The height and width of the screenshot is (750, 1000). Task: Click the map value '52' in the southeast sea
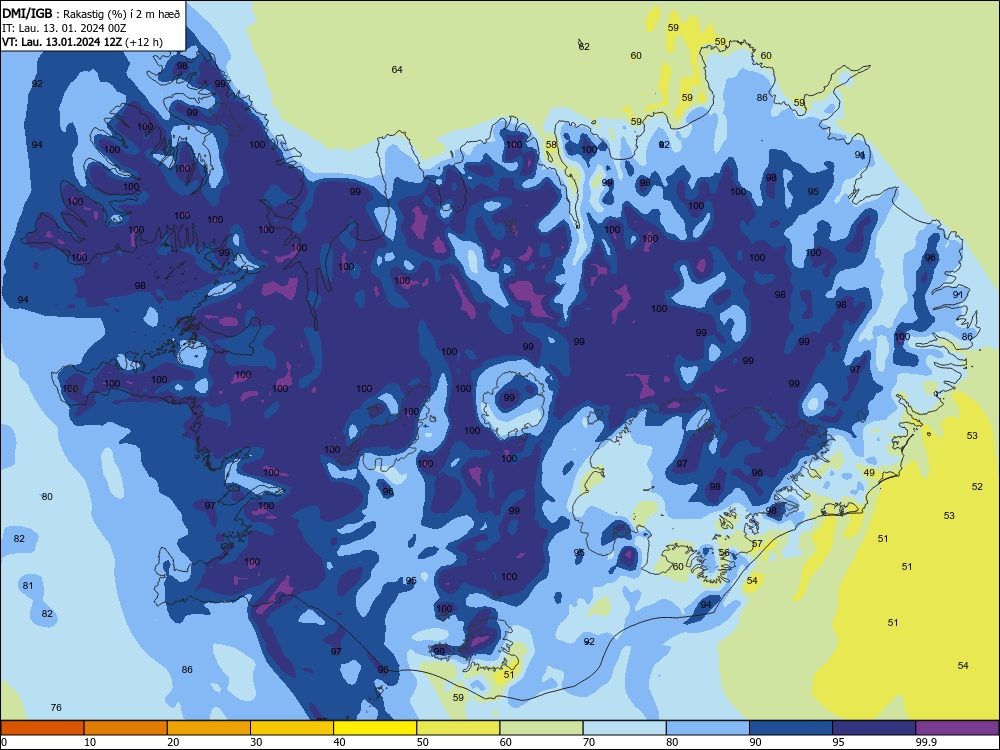977,487
